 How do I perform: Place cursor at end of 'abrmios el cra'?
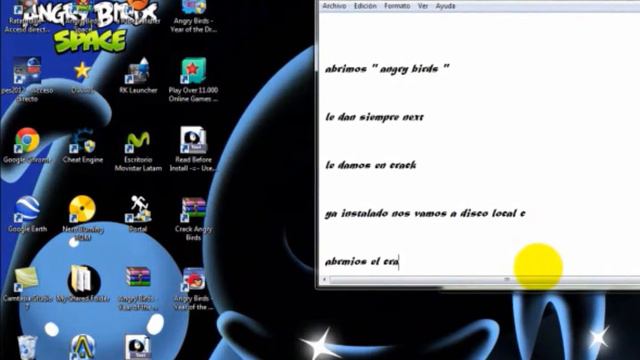click(399, 262)
